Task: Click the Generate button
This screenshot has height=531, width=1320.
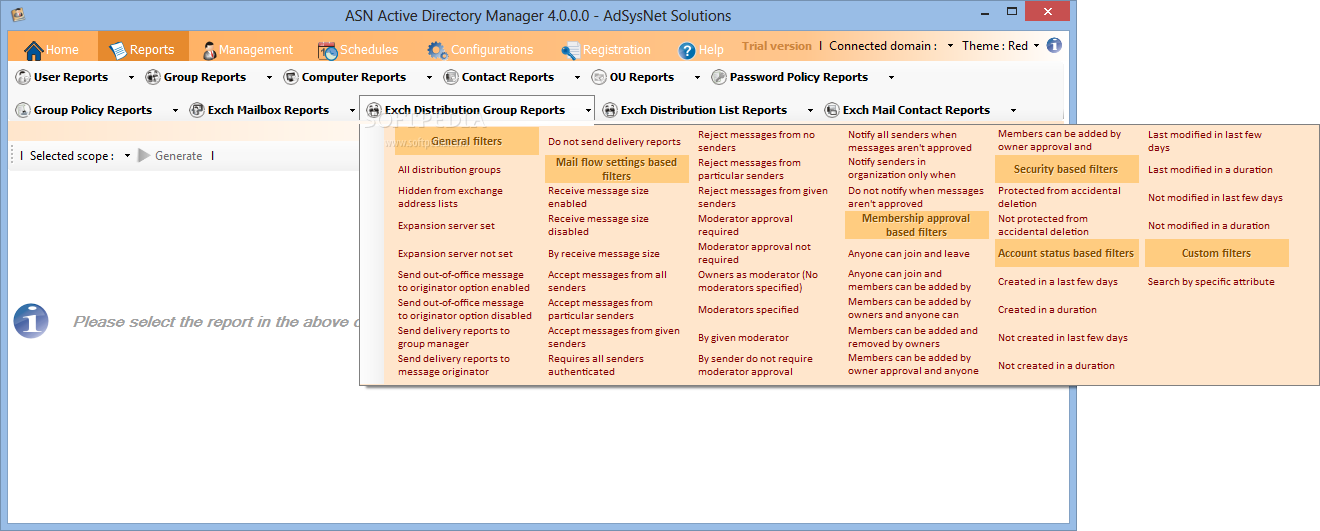Action: point(170,156)
